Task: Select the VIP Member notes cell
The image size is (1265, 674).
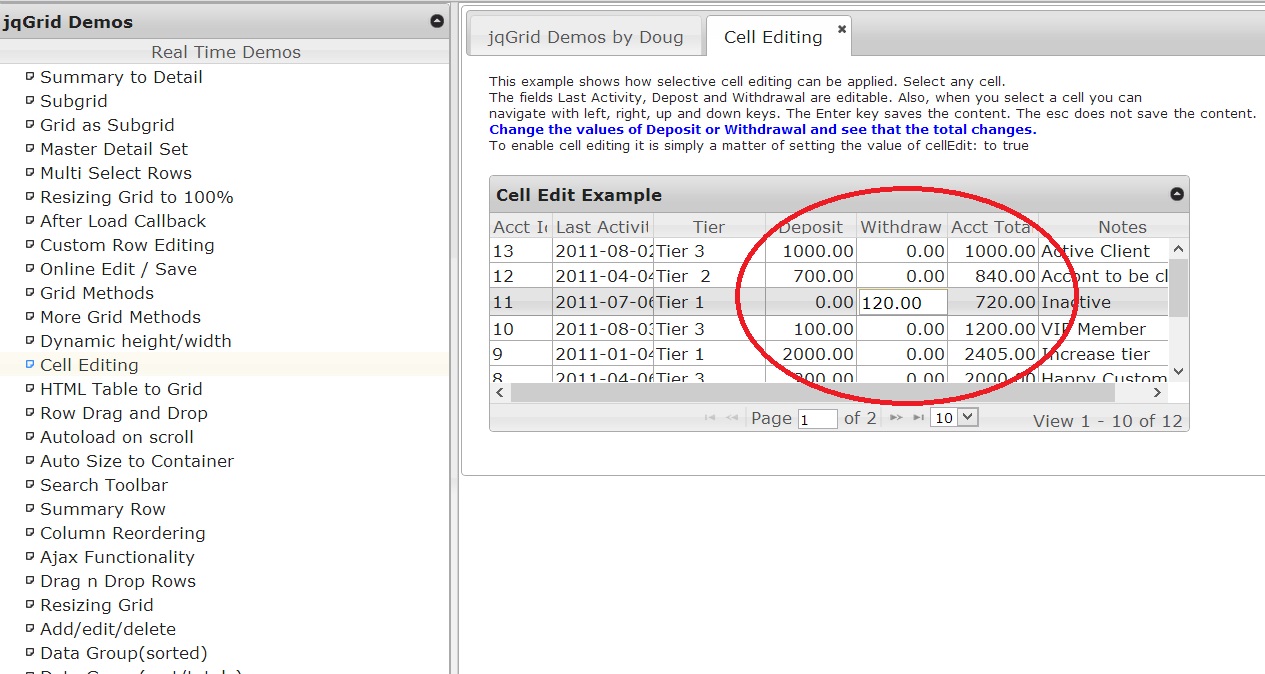Action: pos(1103,329)
